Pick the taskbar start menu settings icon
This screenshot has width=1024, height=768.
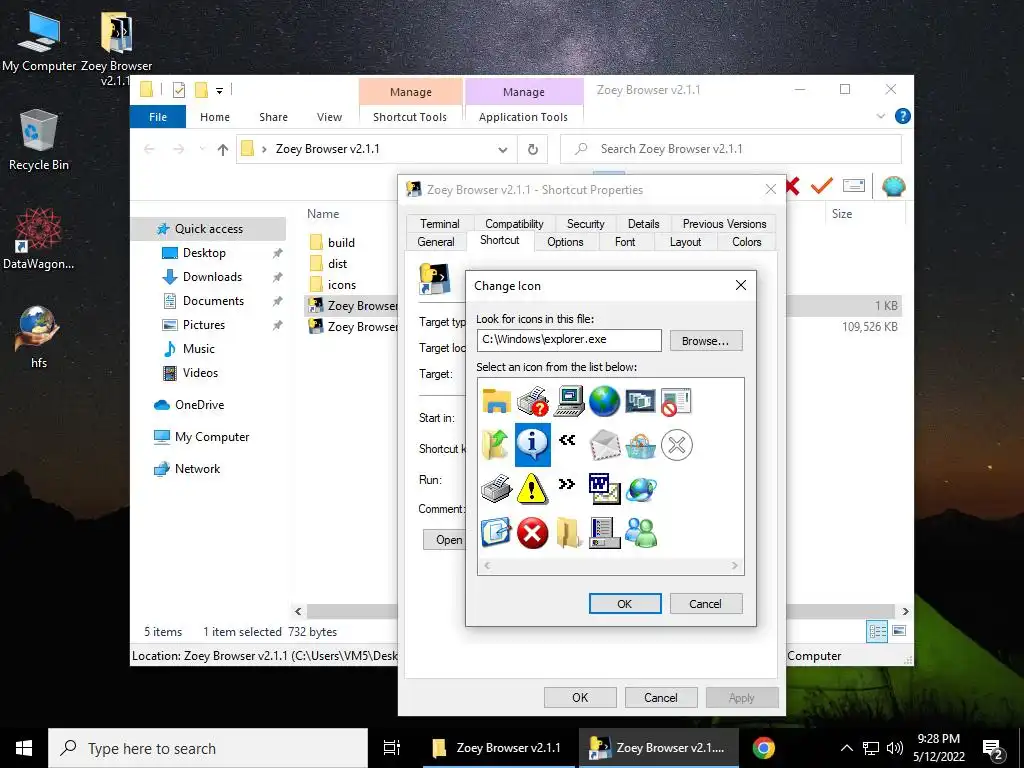pyautogui.click(x=604, y=532)
